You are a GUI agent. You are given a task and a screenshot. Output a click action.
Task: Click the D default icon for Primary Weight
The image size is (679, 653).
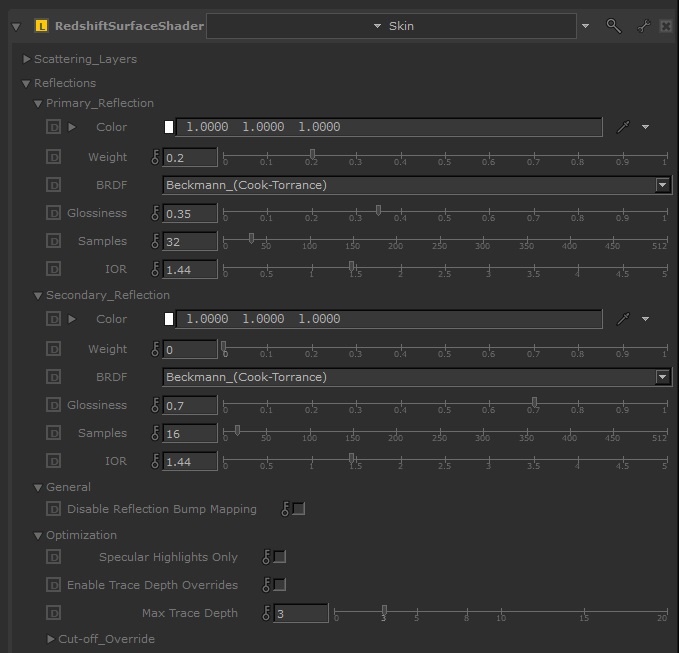(x=53, y=157)
